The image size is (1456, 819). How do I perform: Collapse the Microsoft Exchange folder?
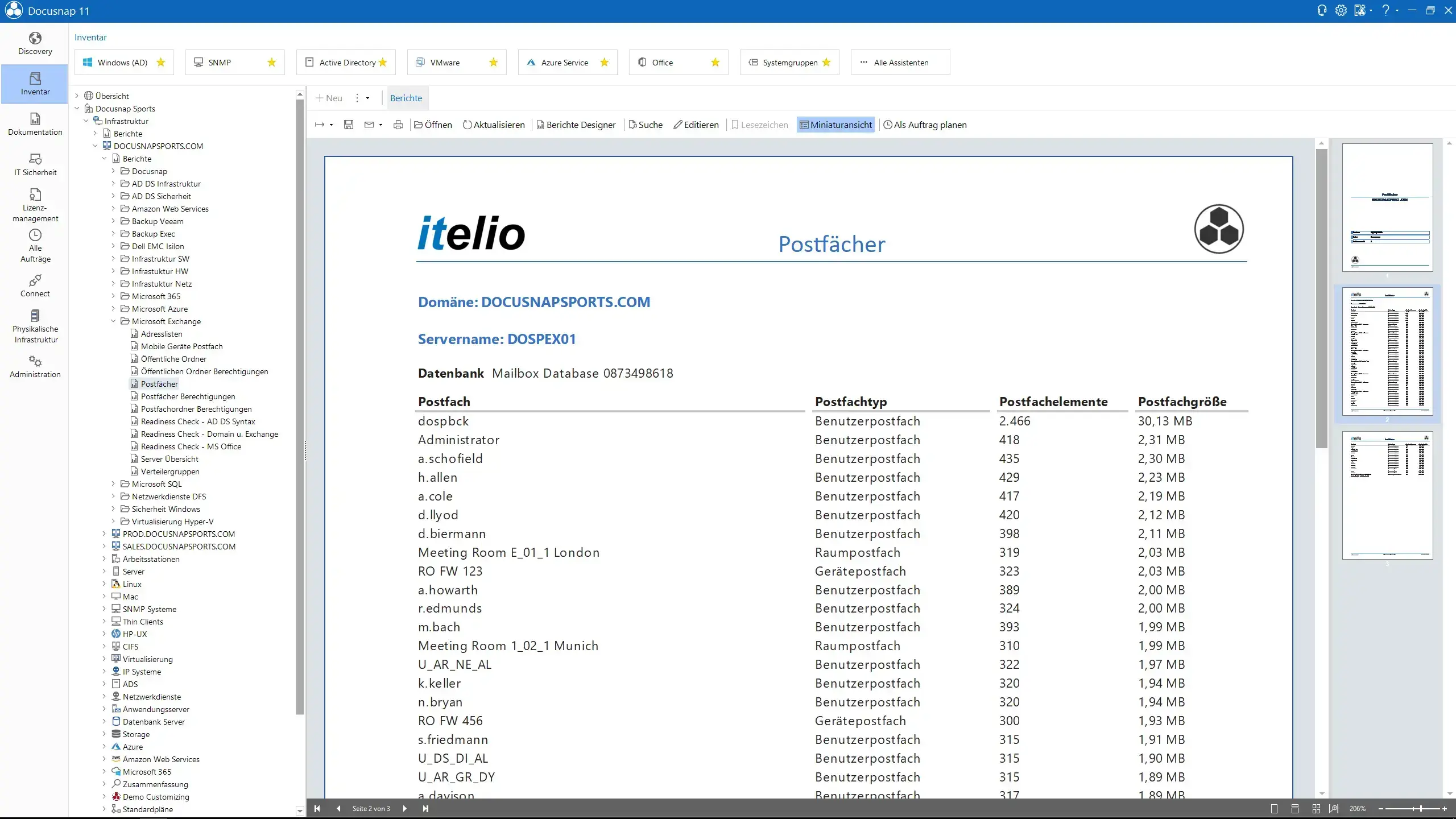(113, 321)
